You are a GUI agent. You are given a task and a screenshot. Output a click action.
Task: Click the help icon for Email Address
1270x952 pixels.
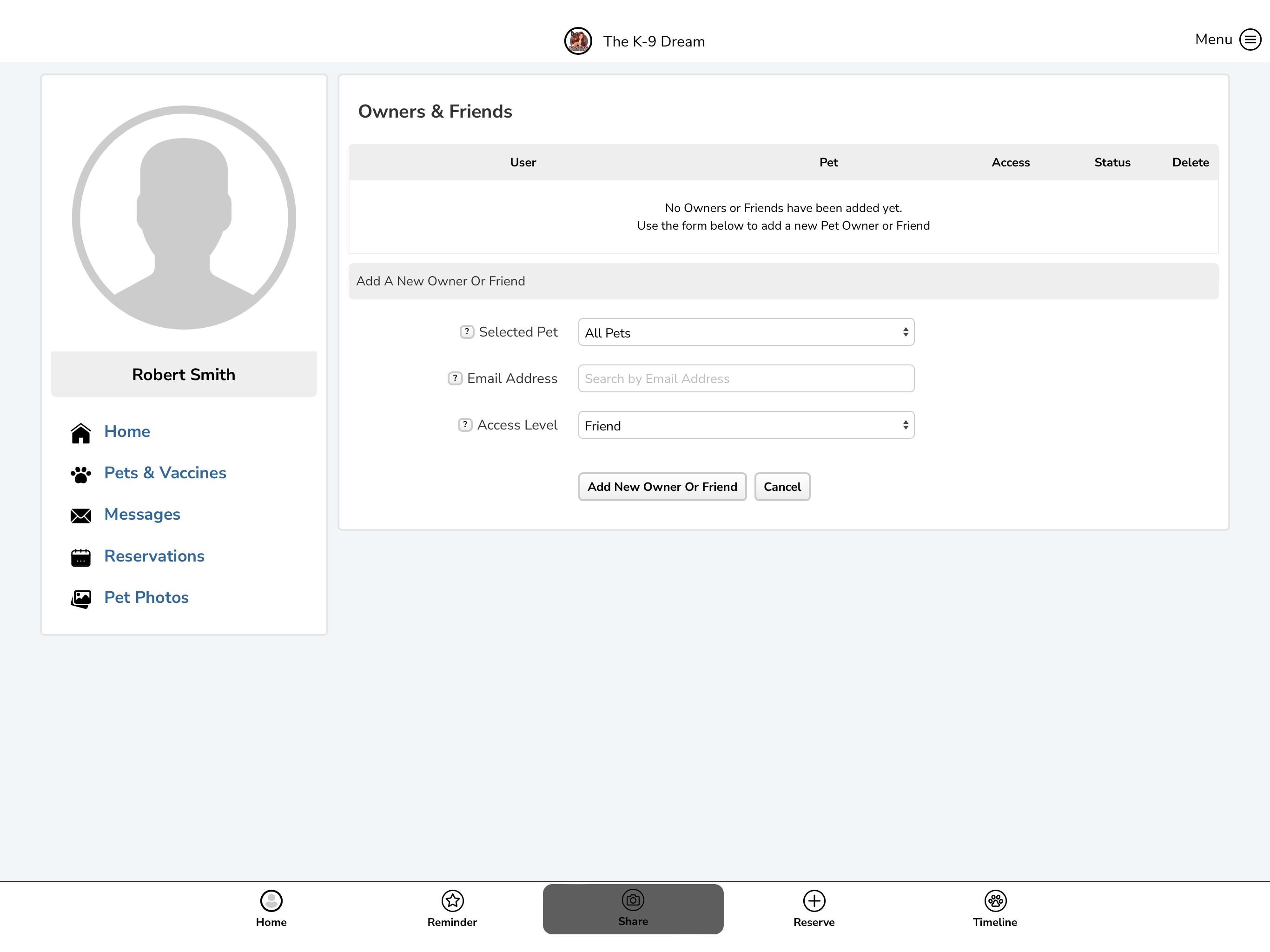(455, 378)
